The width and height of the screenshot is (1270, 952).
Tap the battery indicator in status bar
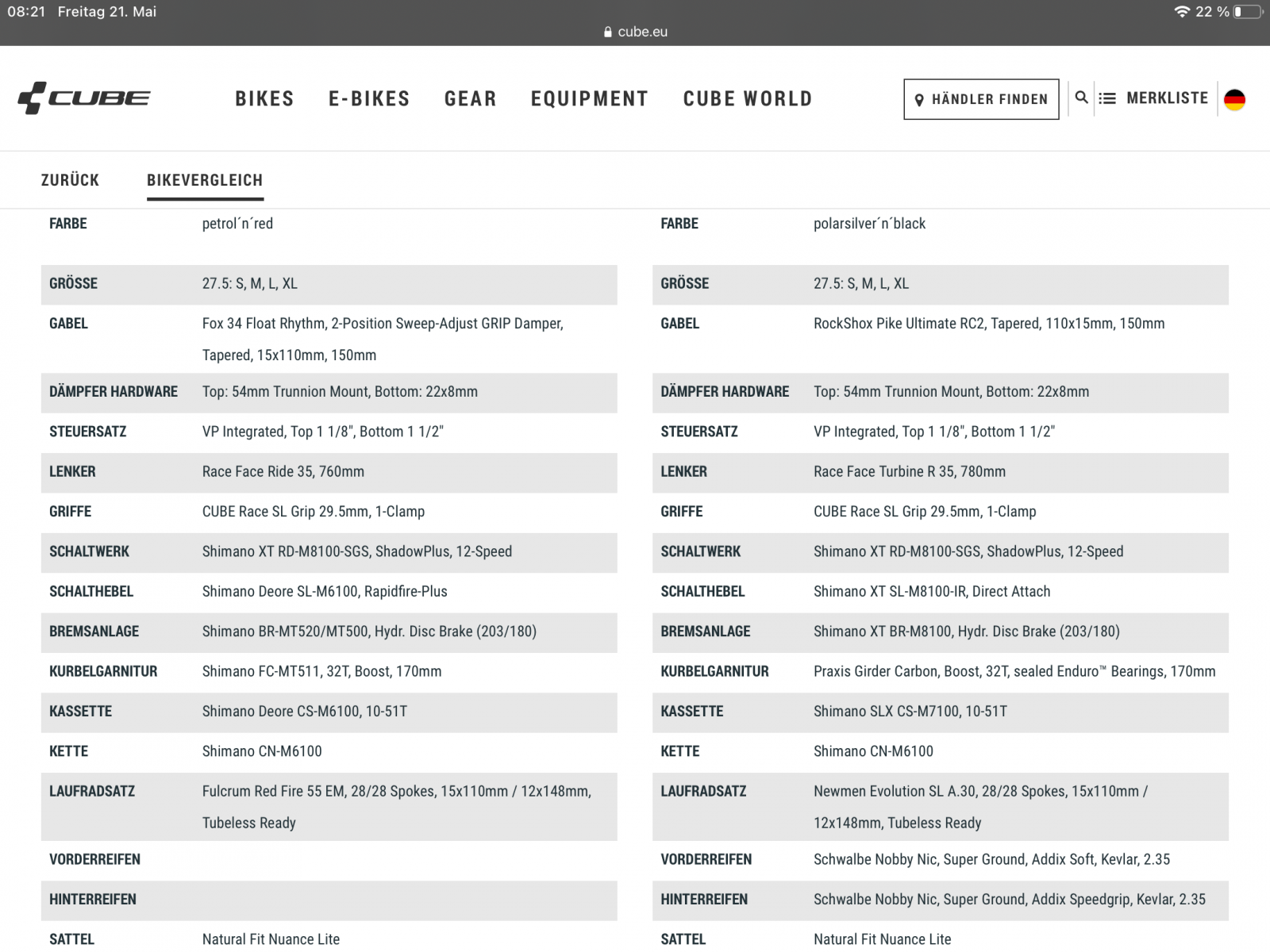pyautogui.click(x=1247, y=12)
